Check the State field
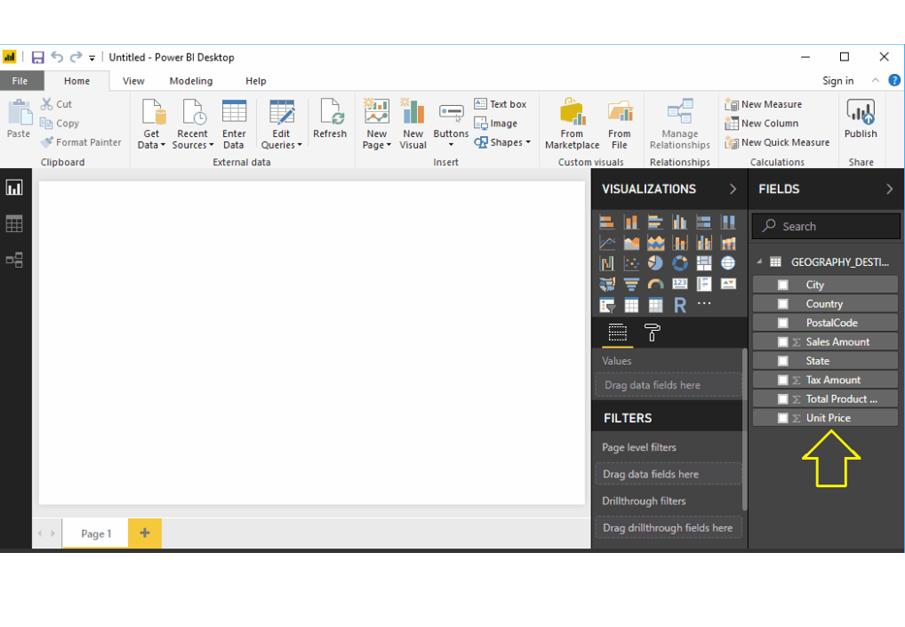 783,361
